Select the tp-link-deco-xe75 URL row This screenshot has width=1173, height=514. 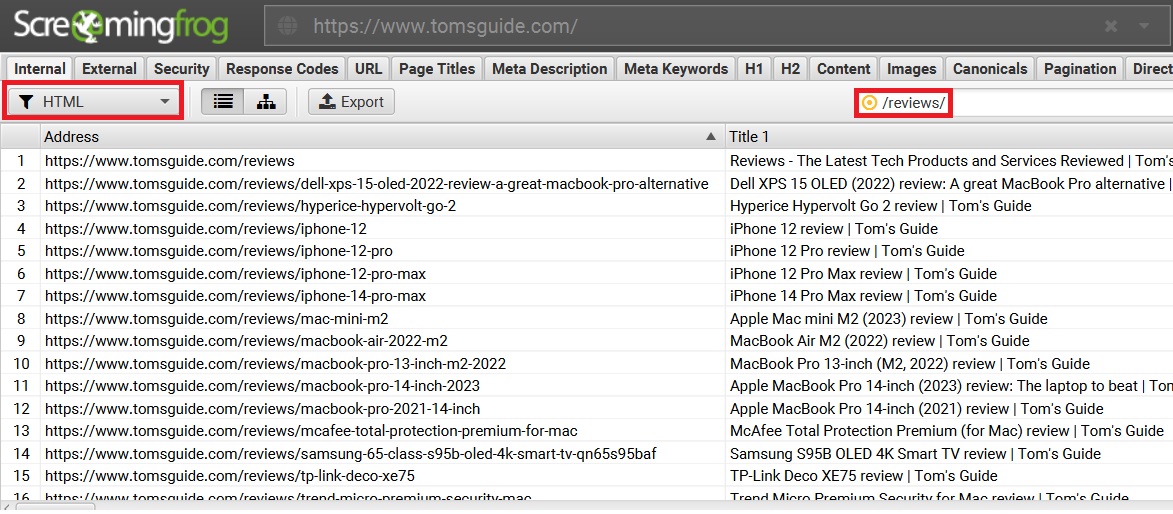[229, 476]
